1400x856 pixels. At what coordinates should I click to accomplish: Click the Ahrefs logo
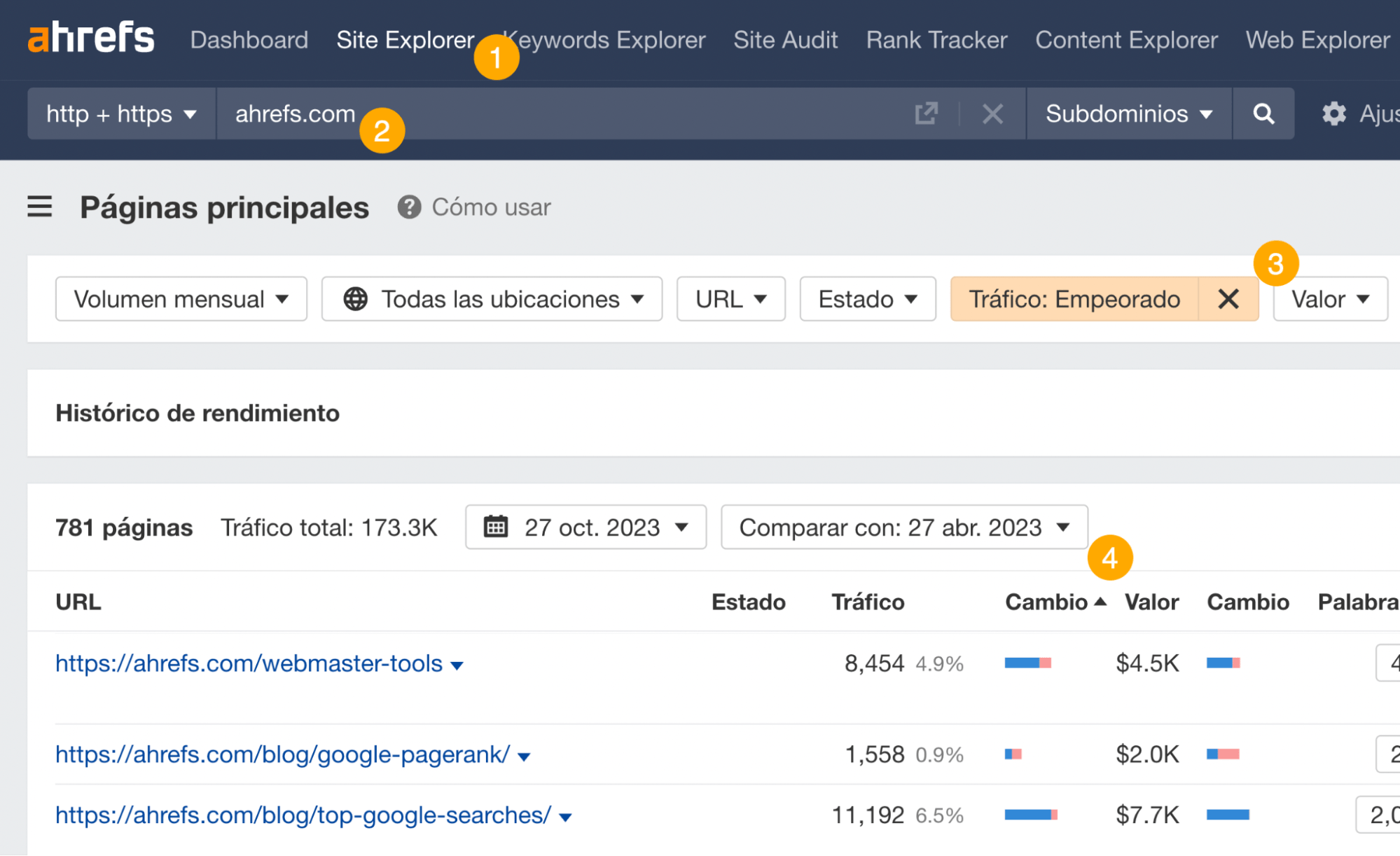pos(91,38)
